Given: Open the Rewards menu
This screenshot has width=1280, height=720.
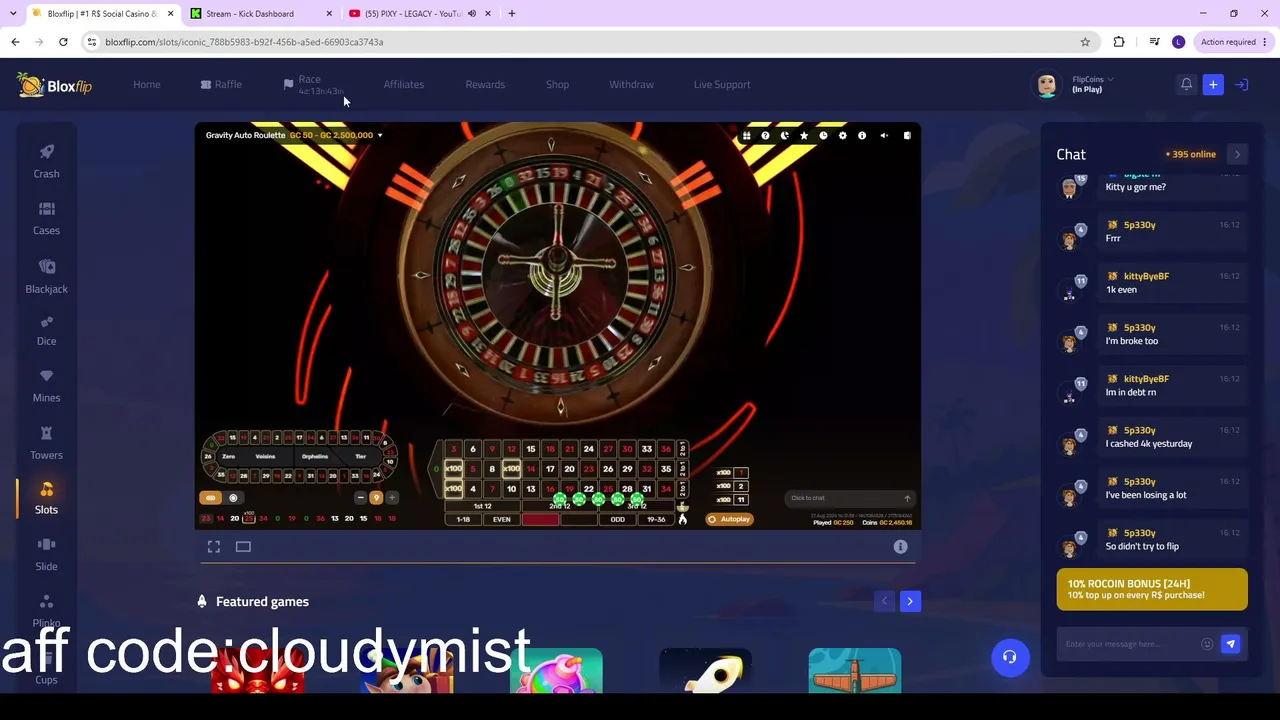Looking at the screenshot, I should tap(485, 85).
